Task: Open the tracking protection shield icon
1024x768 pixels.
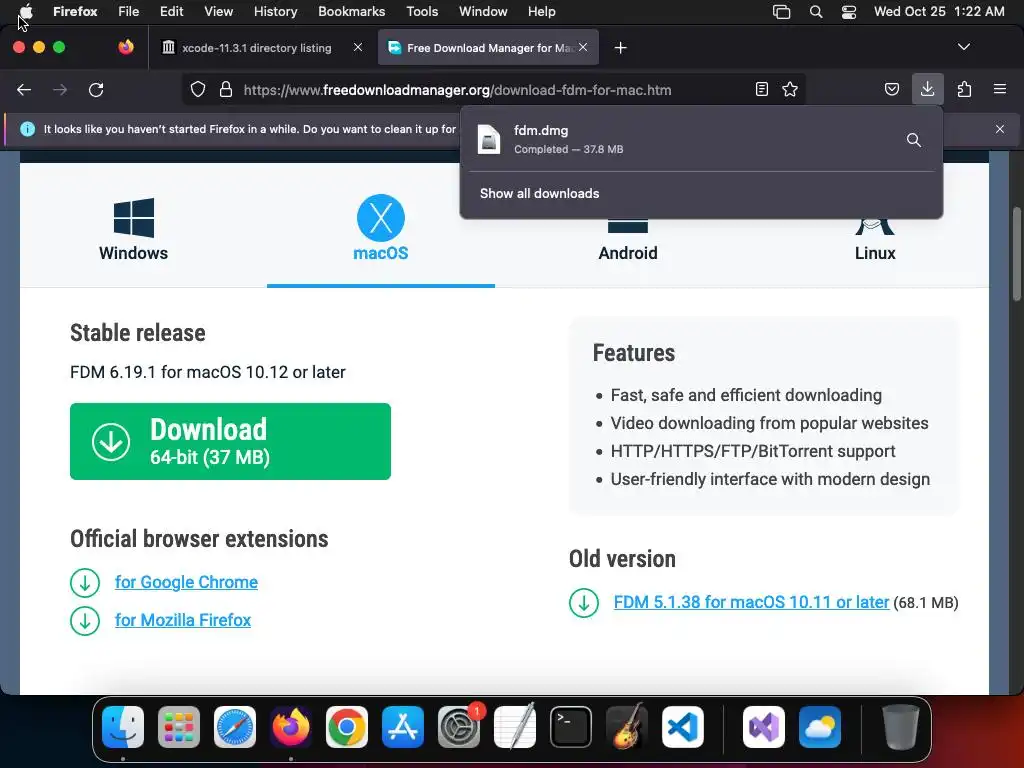Action: [198, 89]
